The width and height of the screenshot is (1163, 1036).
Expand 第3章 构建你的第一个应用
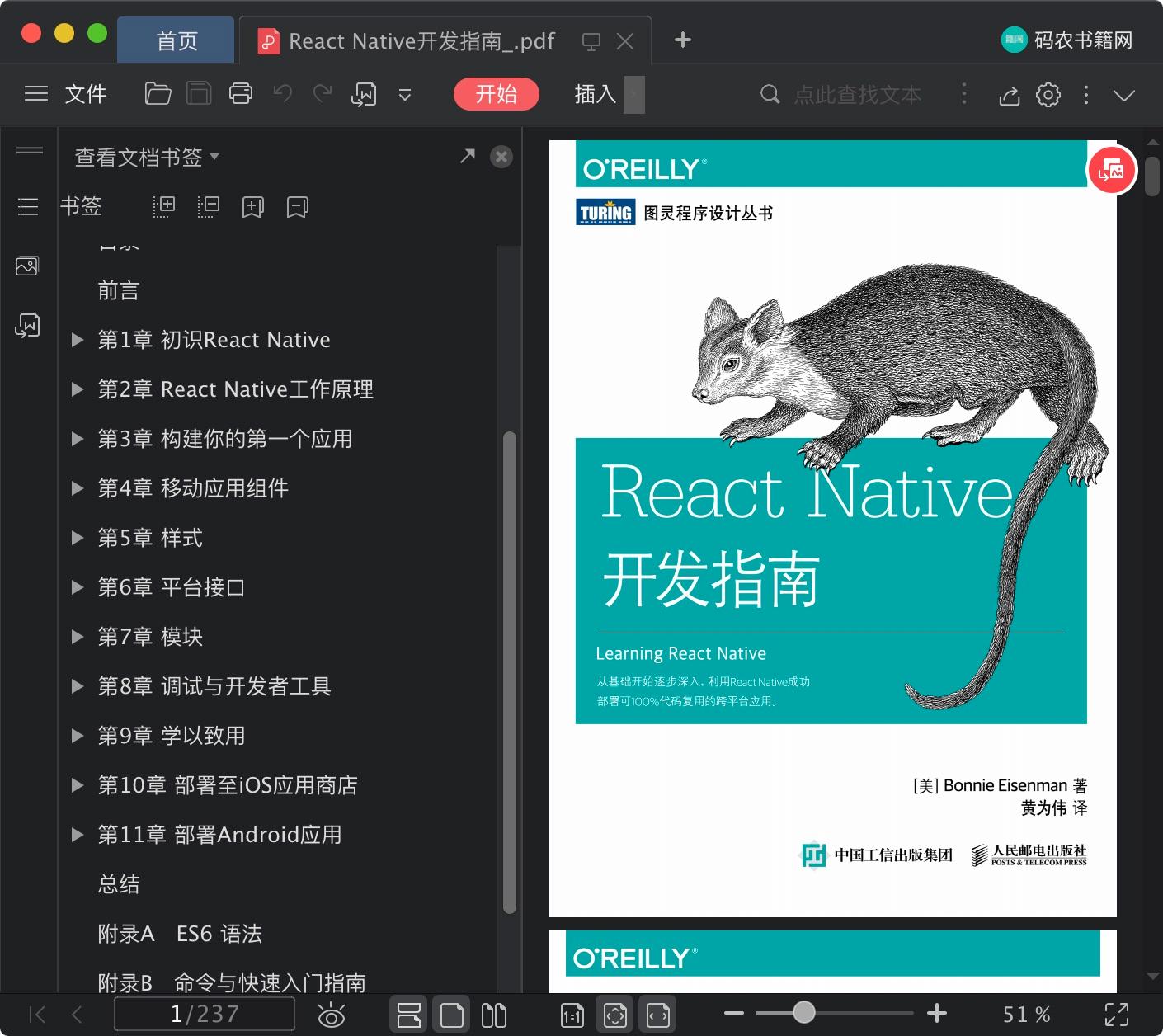(78, 439)
